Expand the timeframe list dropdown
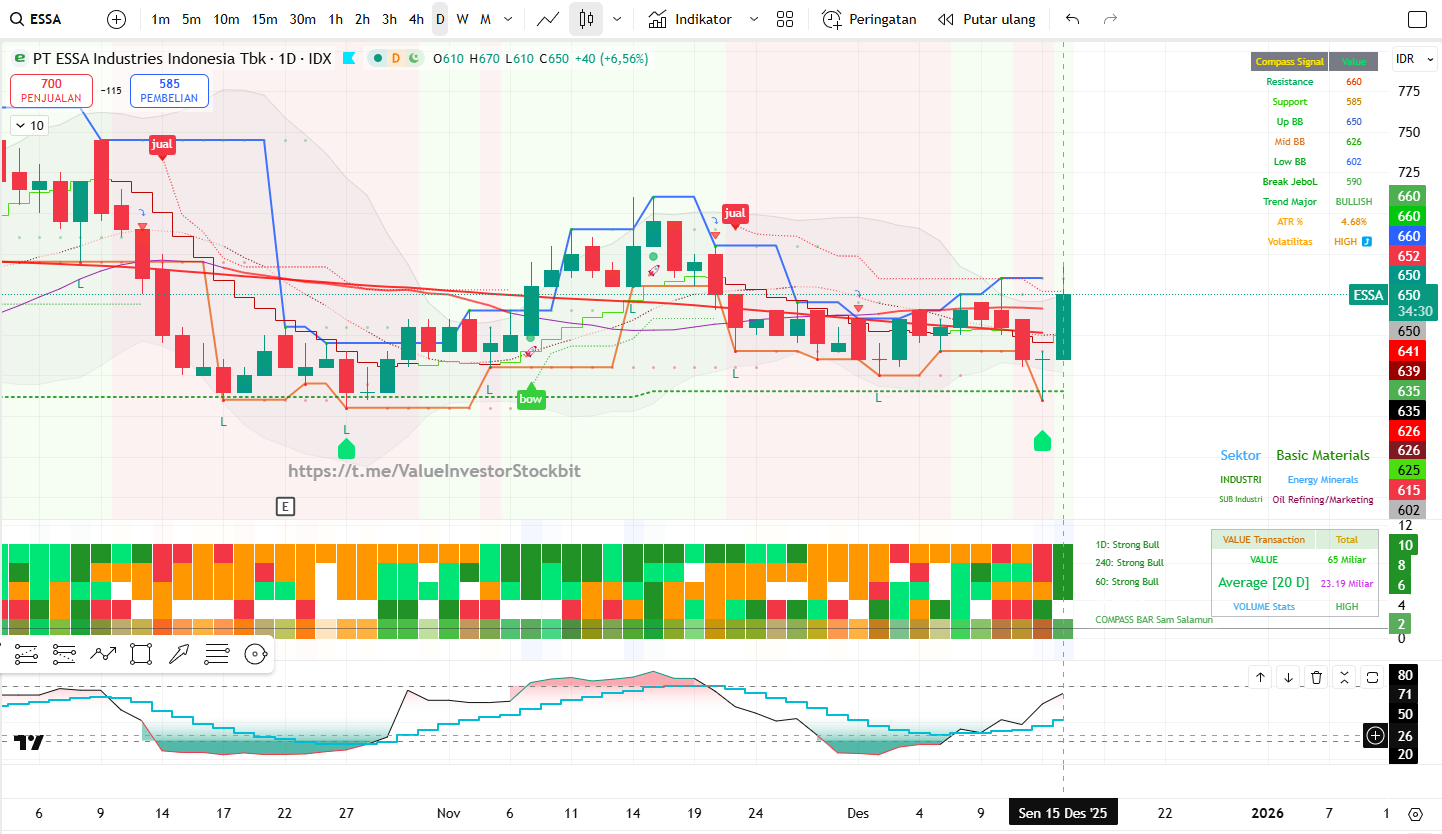 pos(510,19)
